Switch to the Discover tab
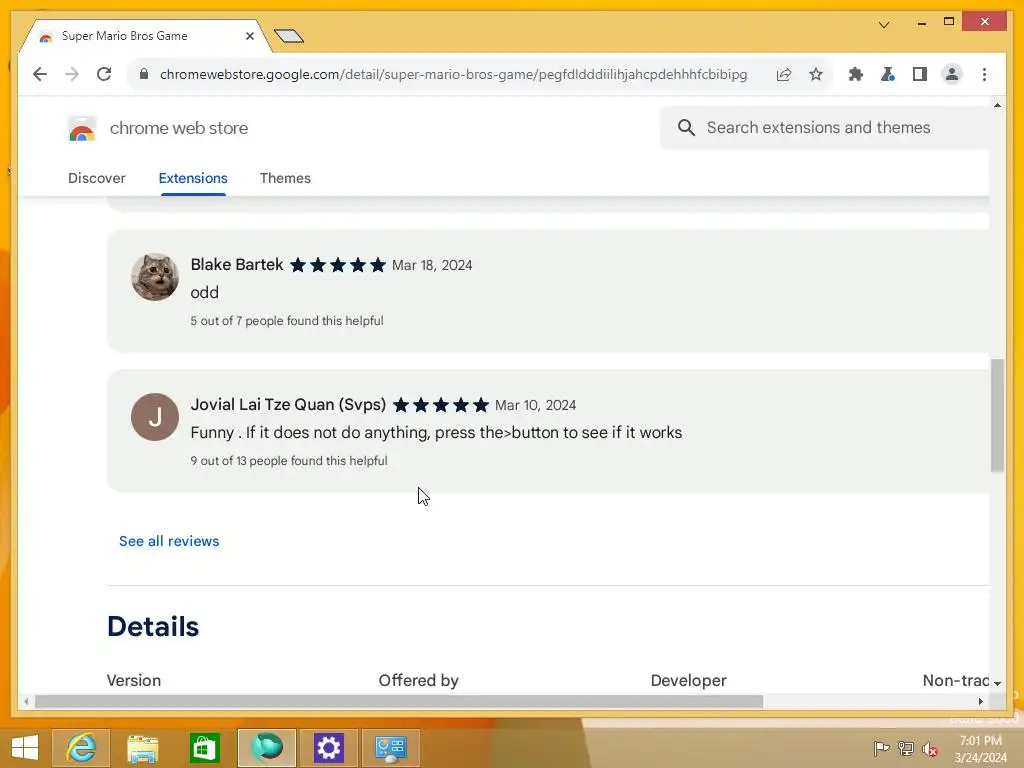The height and width of the screenshot is (768, 1024). 97,178
